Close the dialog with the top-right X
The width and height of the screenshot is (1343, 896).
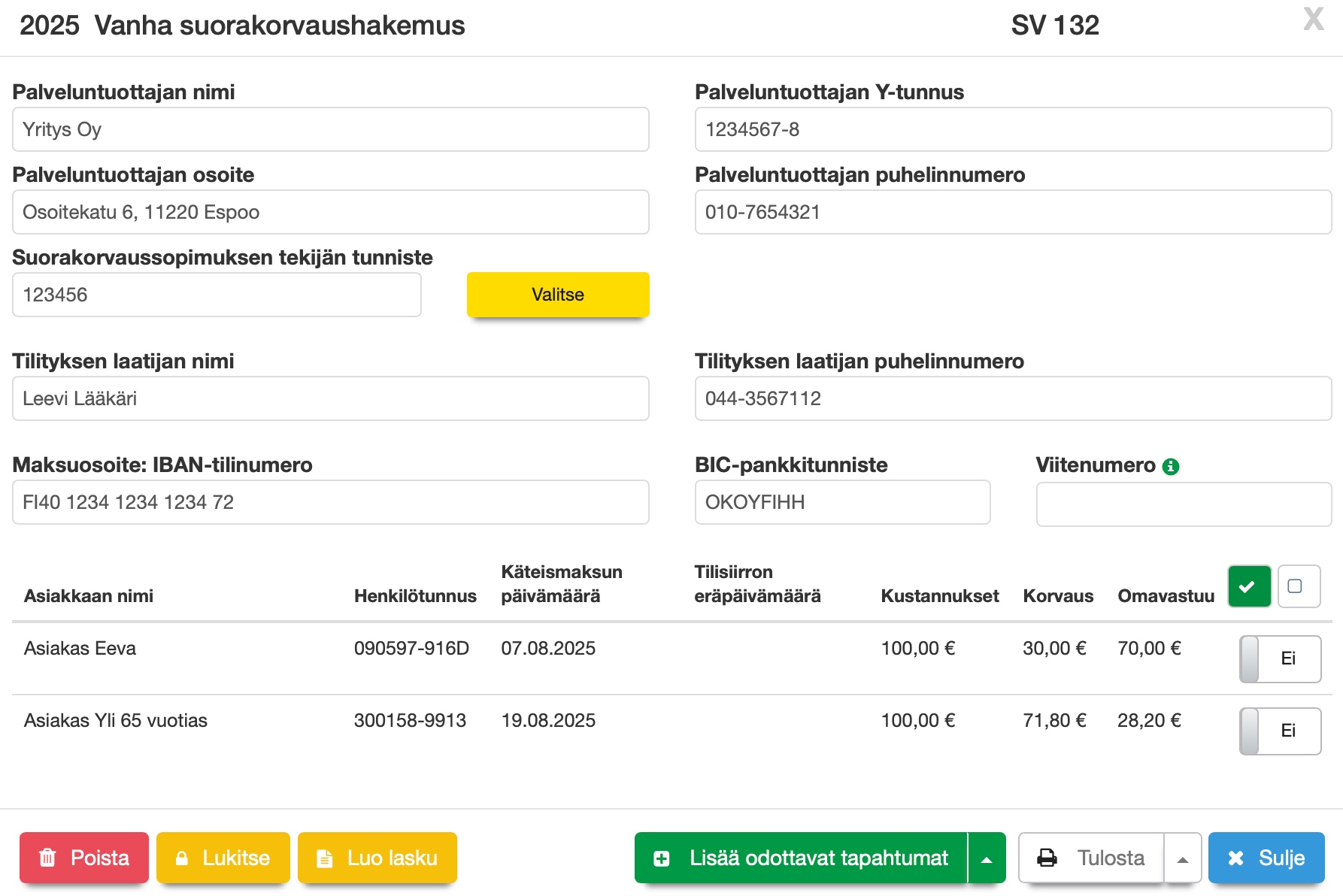[x=1313, y=20]
